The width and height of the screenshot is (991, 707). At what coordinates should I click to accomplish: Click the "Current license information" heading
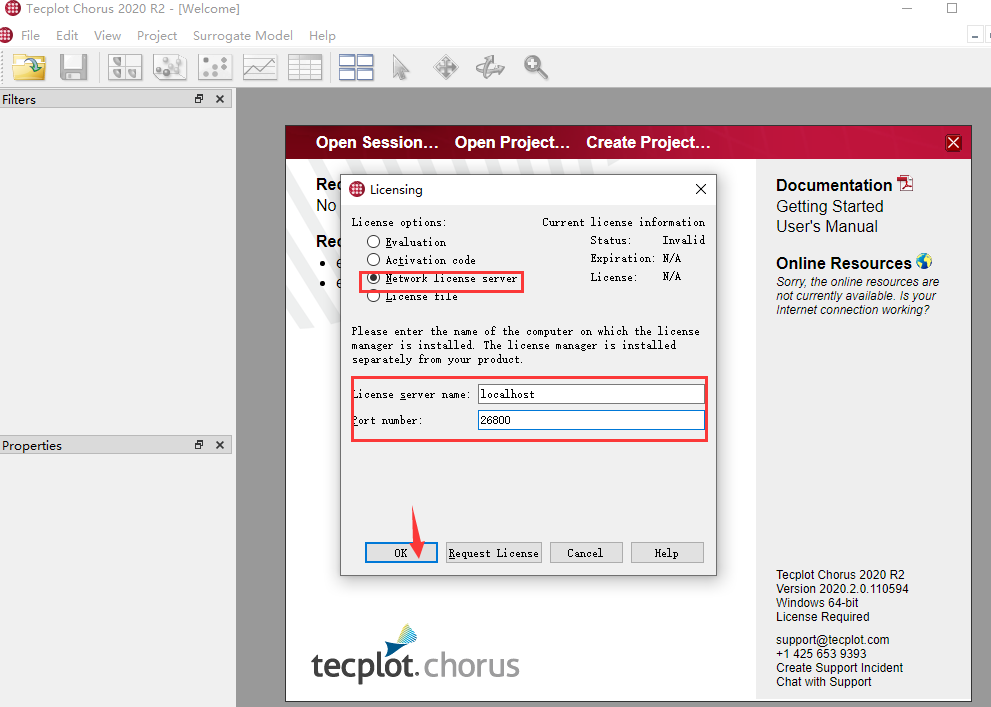623,222
